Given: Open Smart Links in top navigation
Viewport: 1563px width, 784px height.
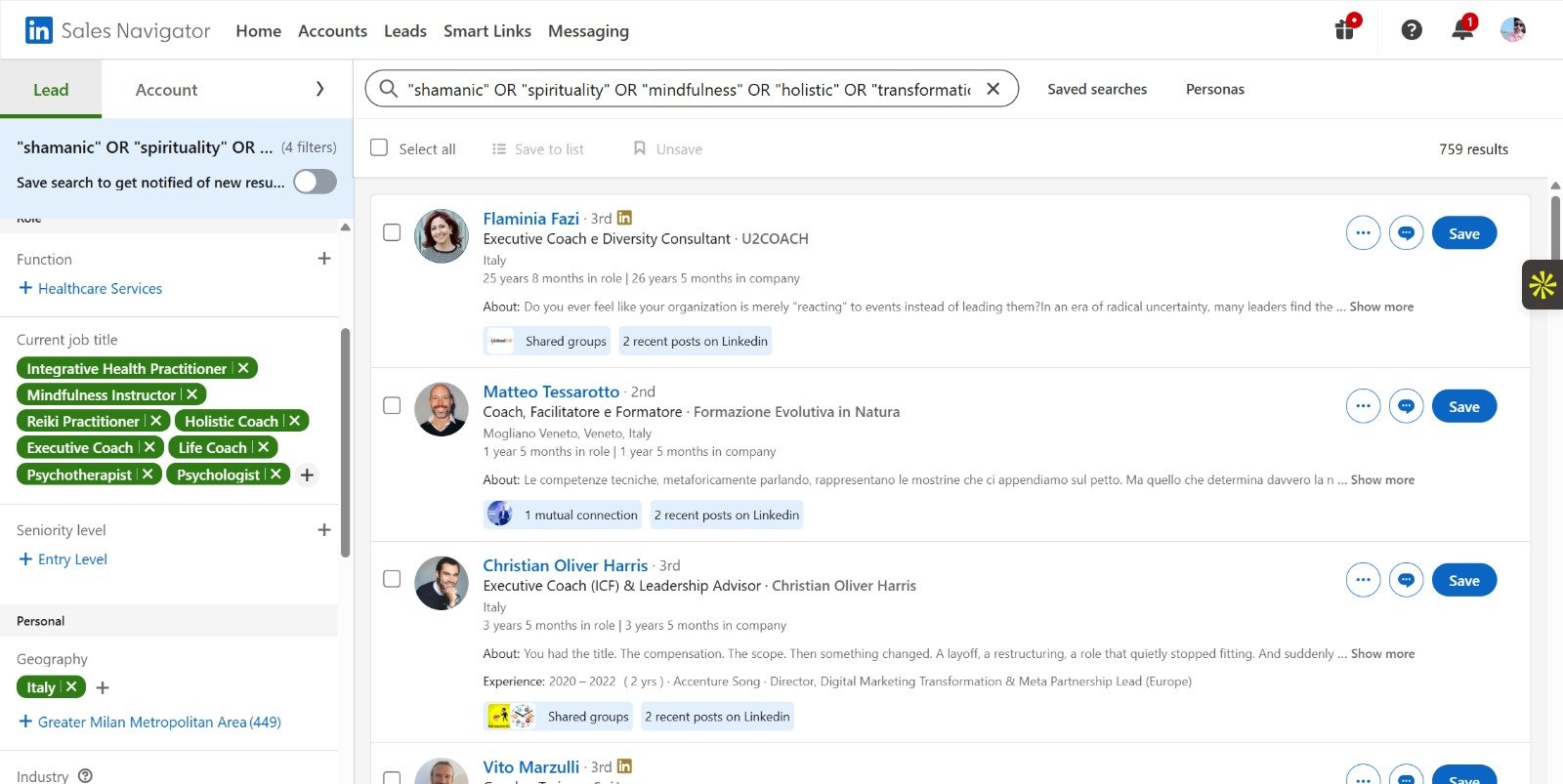Looking at the screenshot, I should (486, 30).
